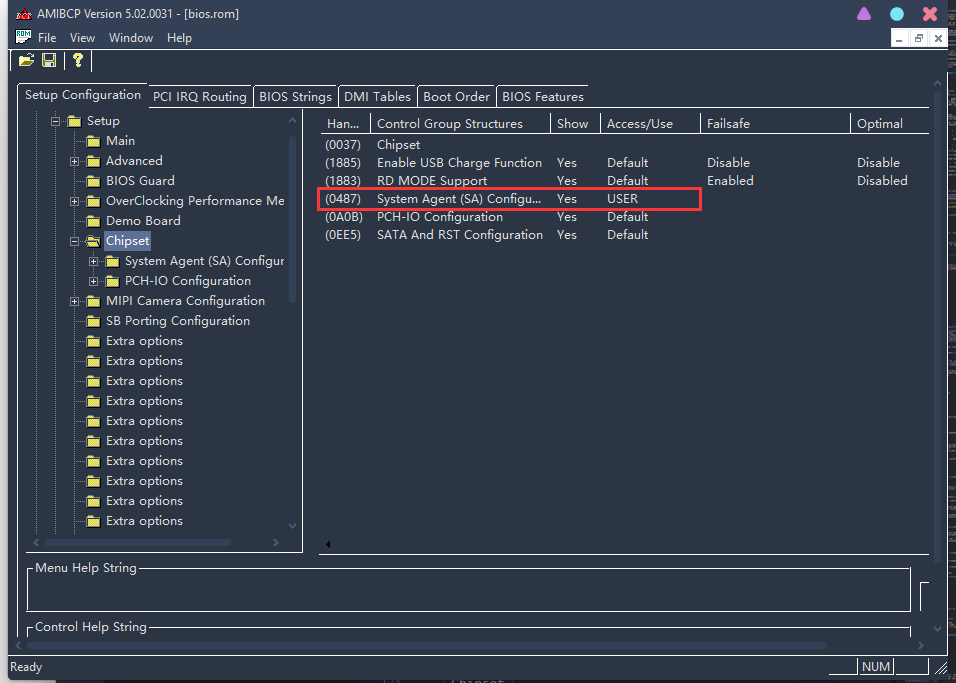The height and width of the screenshot is (683, 956).
Task: Click the AMIBCP app icon in title bar
Action: tap(24, 13)
